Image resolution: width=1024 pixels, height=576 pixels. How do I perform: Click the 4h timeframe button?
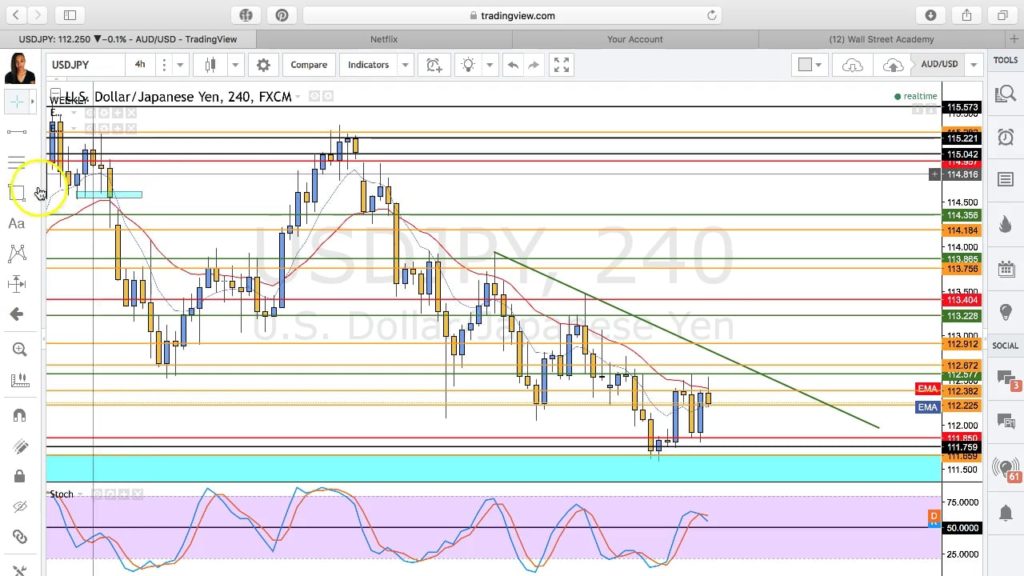click(140, 65)
